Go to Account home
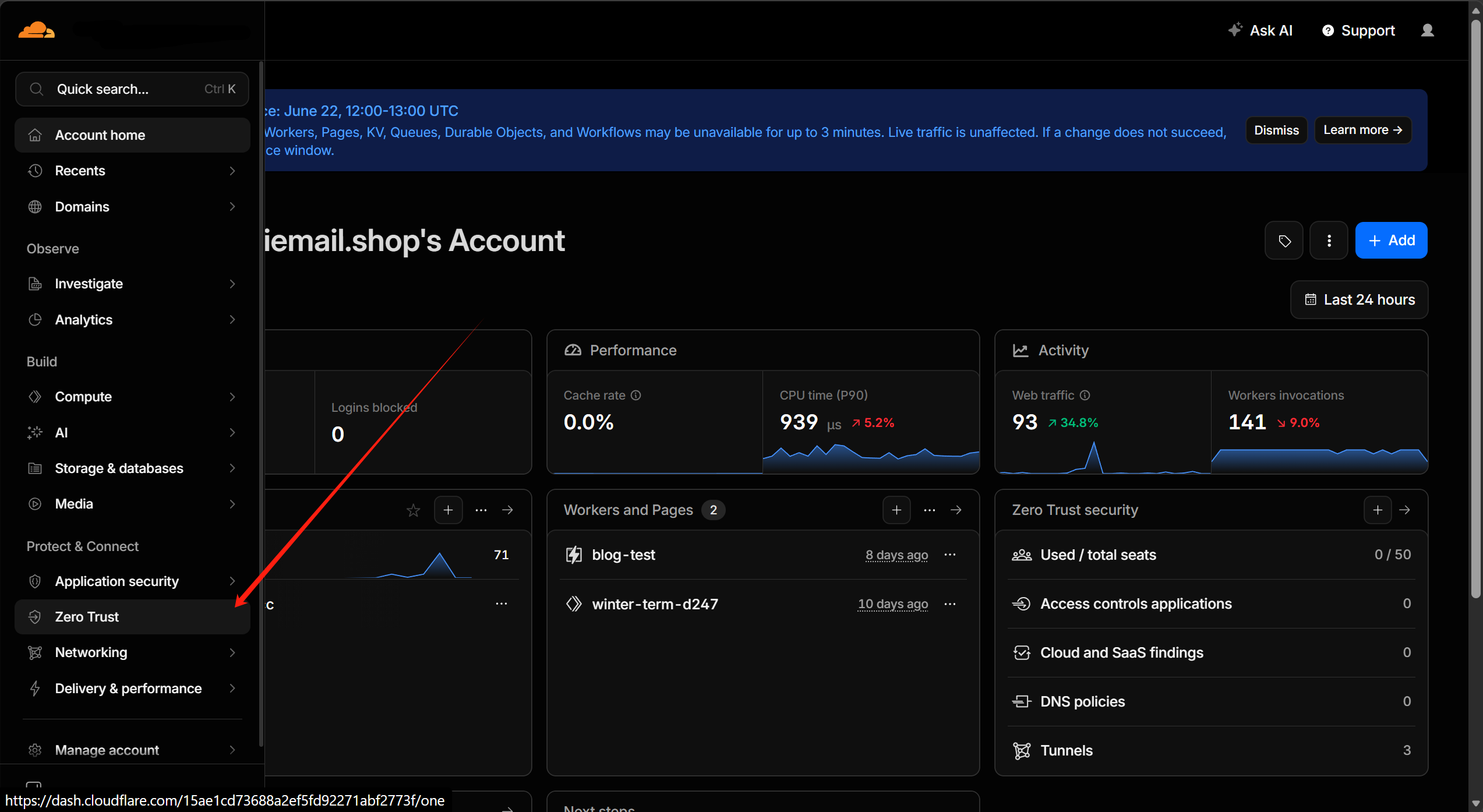This screenshot has width=1483, height=812. pos(132,135)
